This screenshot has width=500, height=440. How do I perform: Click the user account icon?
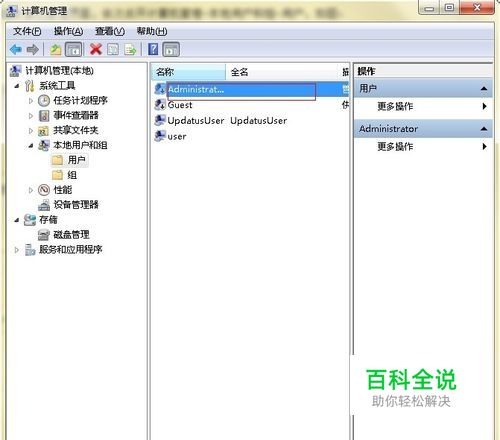[x=160, y=136]
